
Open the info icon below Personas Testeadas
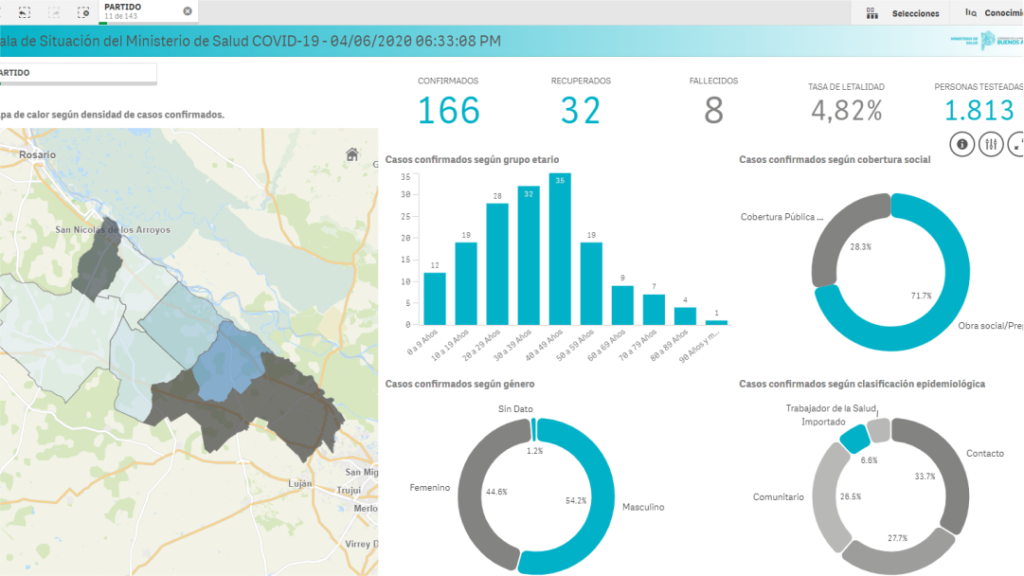click(x=963, y=144)
